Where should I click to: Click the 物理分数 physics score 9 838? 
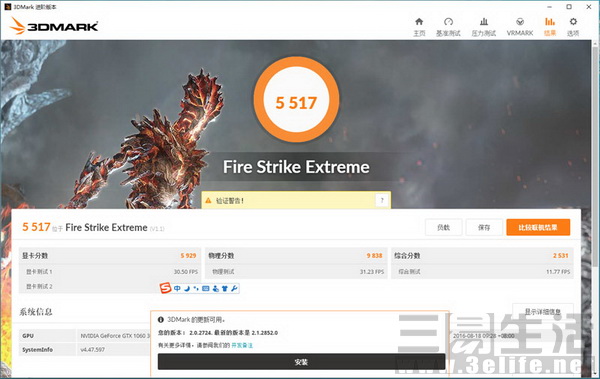[296, 255]
